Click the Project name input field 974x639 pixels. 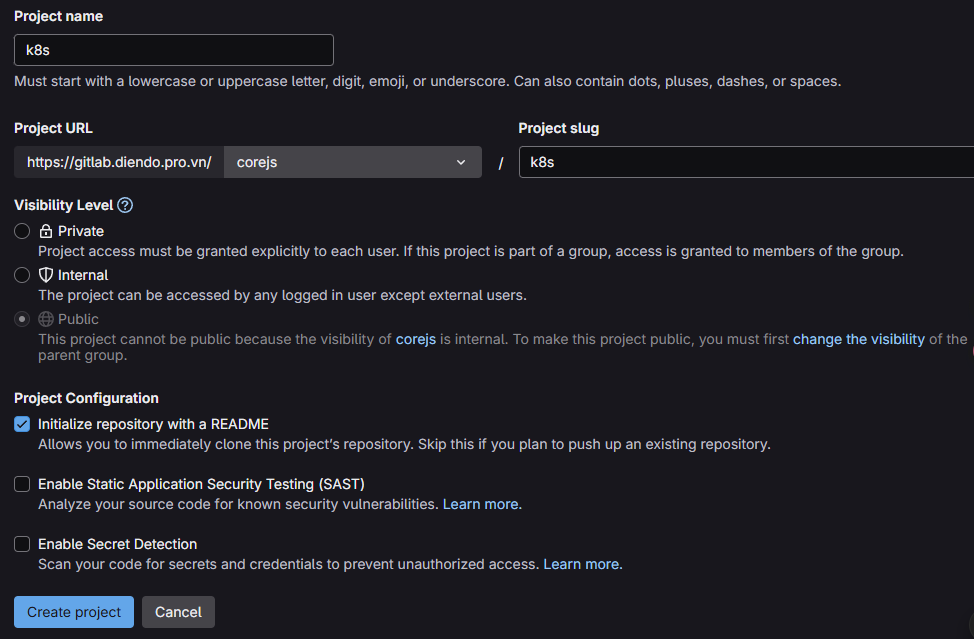coord(174,50)
